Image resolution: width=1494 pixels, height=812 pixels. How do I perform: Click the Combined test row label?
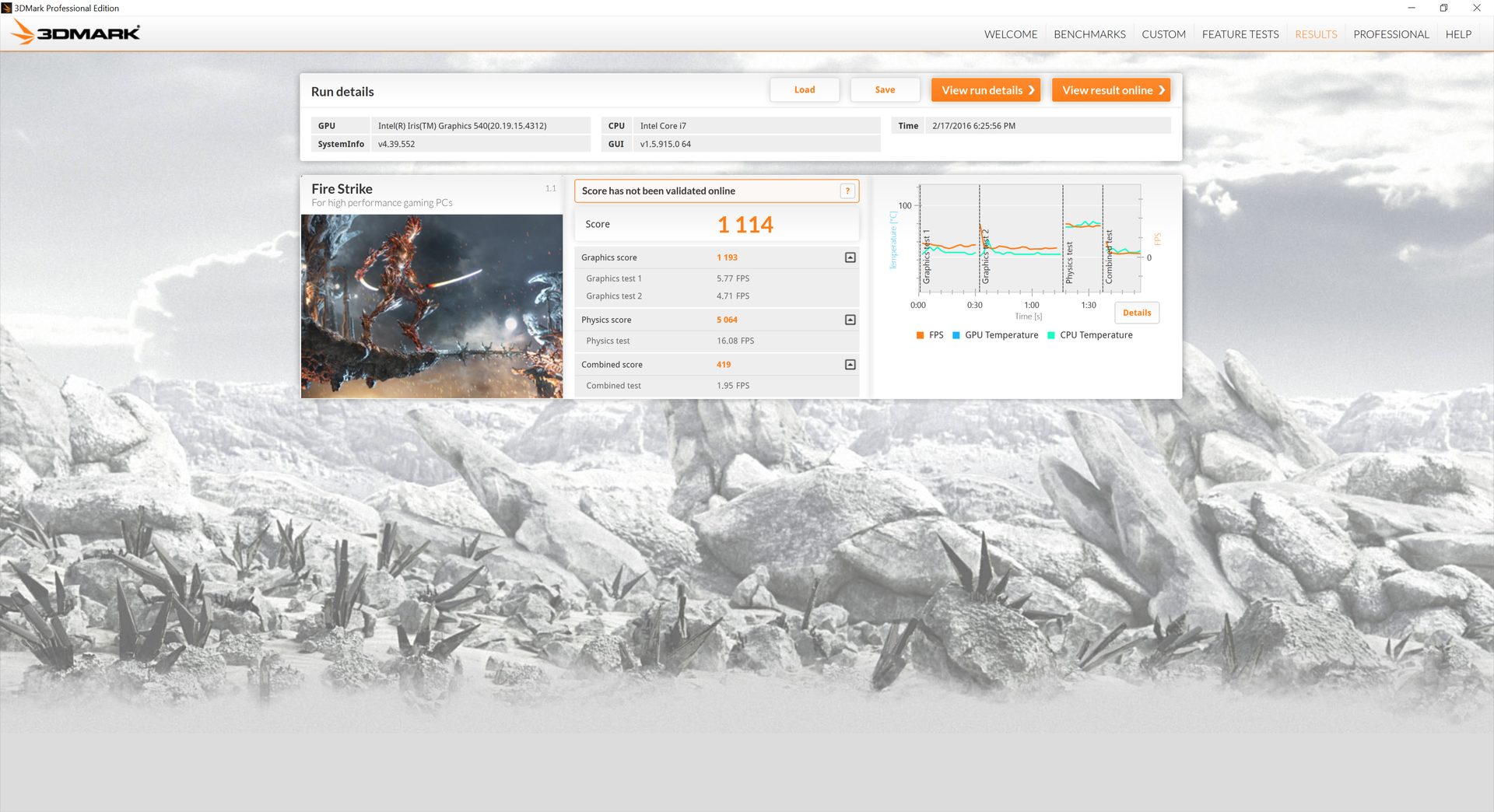[x=613, y=386]
